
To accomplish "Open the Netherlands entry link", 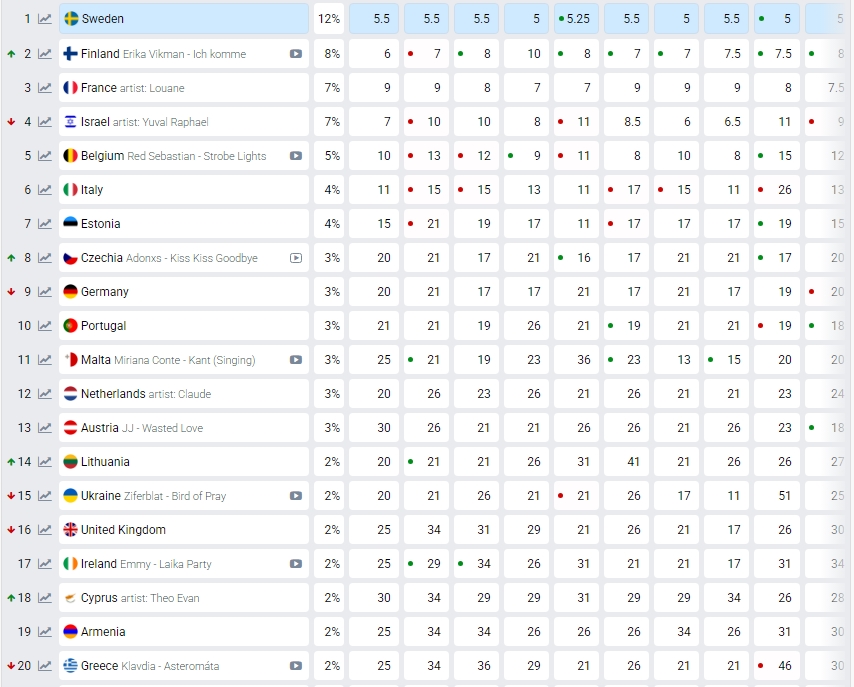I will [113, 394].
